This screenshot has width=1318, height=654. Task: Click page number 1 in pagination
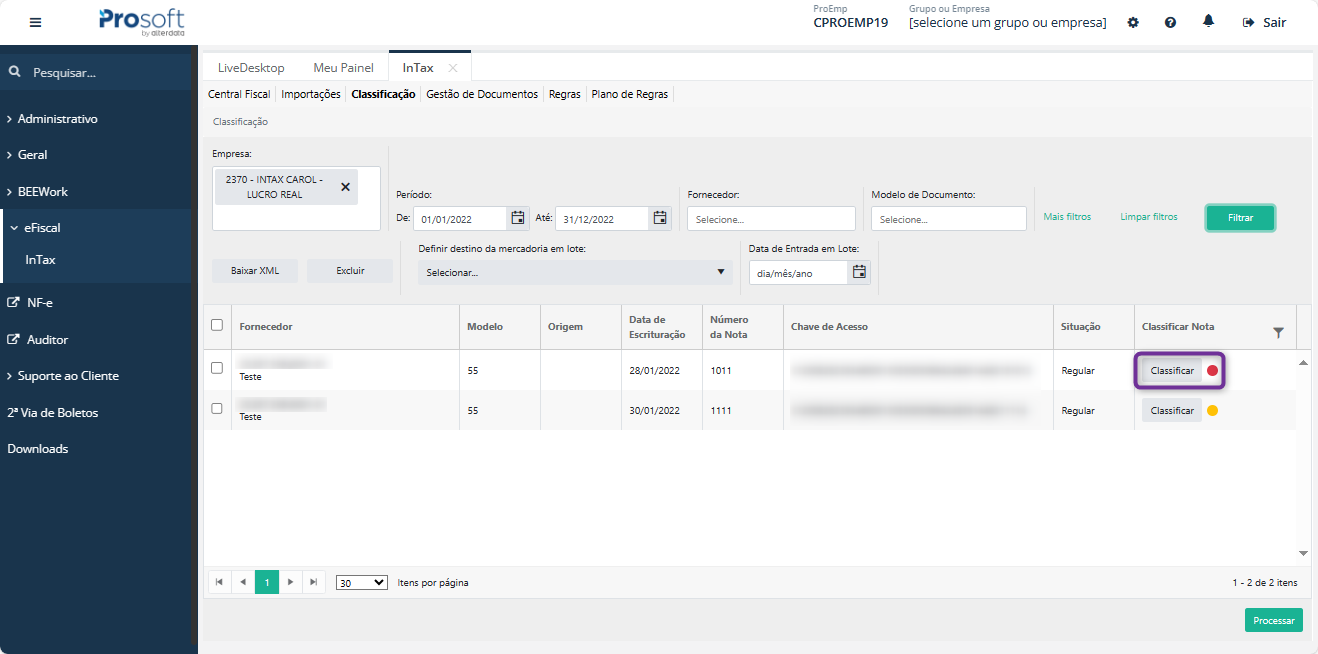coord(267,582)
